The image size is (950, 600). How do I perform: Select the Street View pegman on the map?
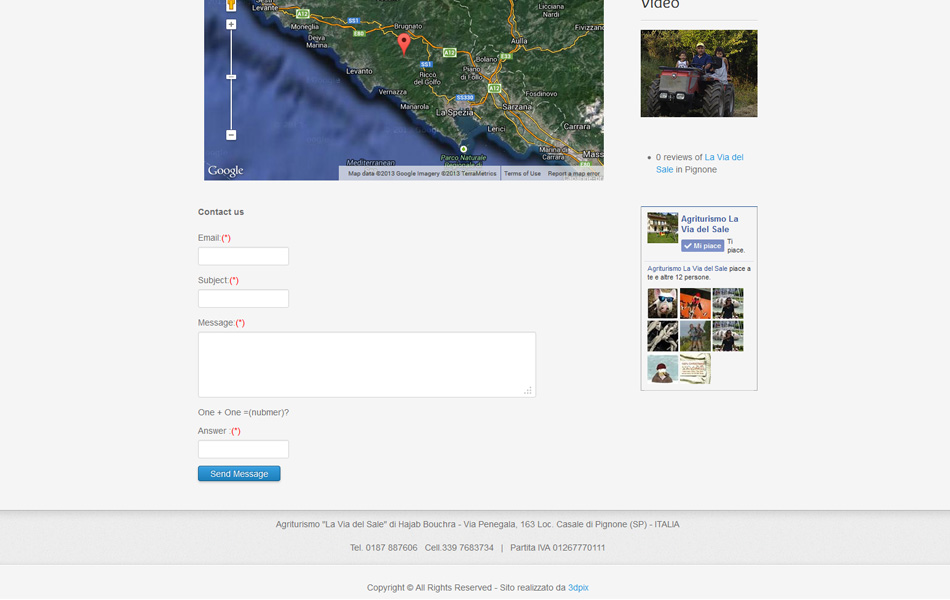[231, 5]
